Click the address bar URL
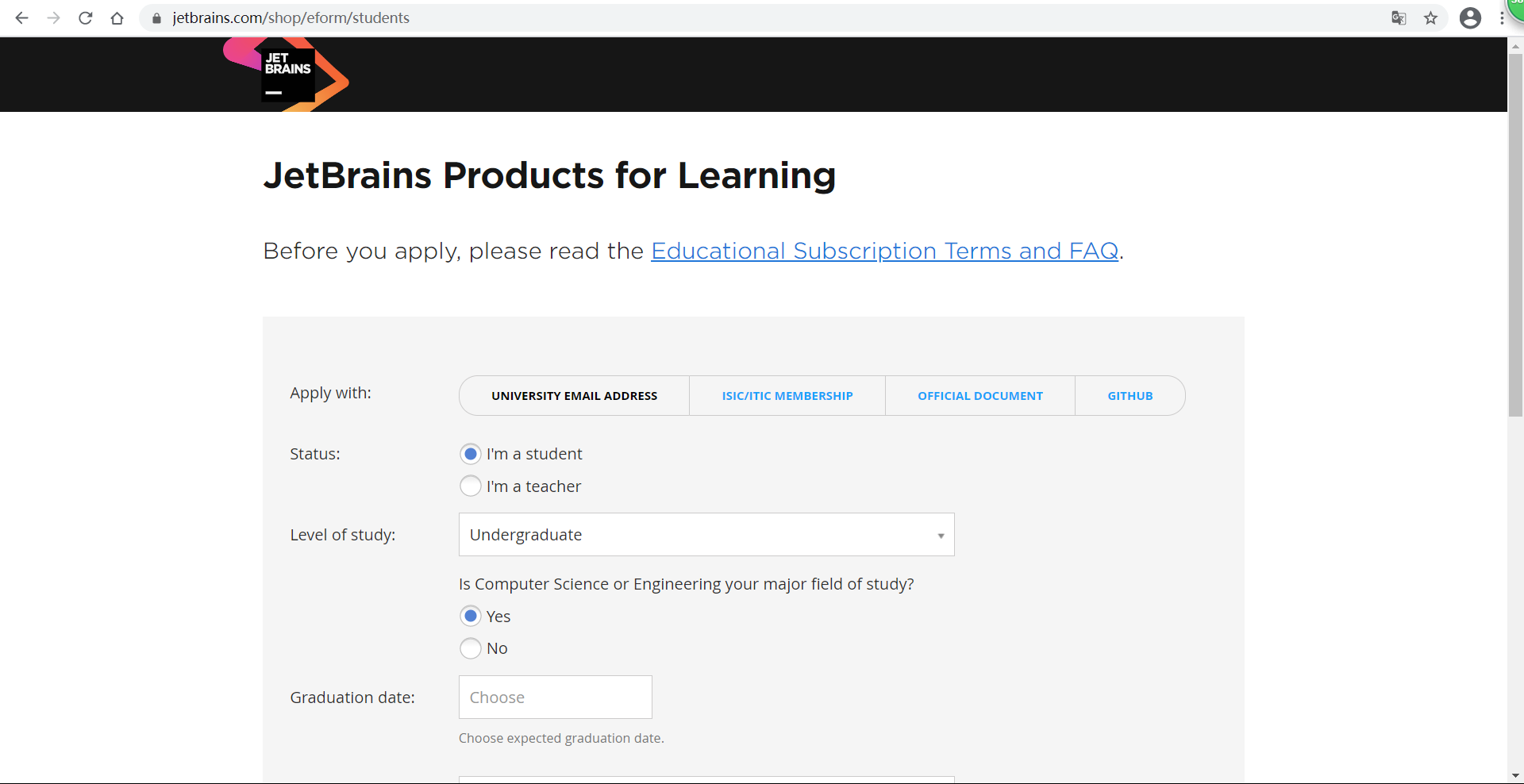This screenshot has height=784, width=1524. click(291, 17)
